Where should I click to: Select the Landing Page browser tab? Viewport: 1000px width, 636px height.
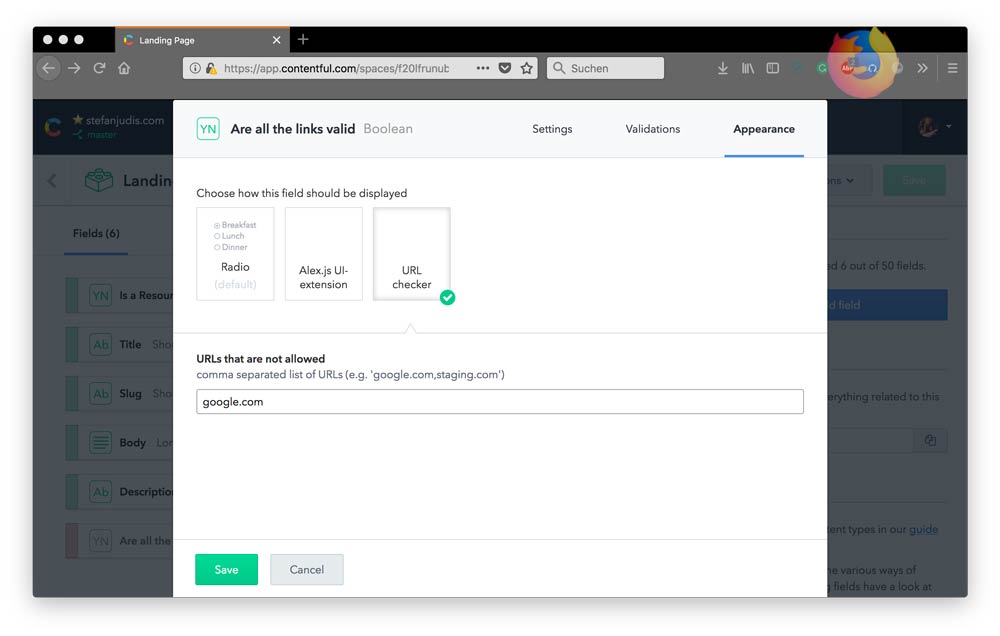click(202, 40)
